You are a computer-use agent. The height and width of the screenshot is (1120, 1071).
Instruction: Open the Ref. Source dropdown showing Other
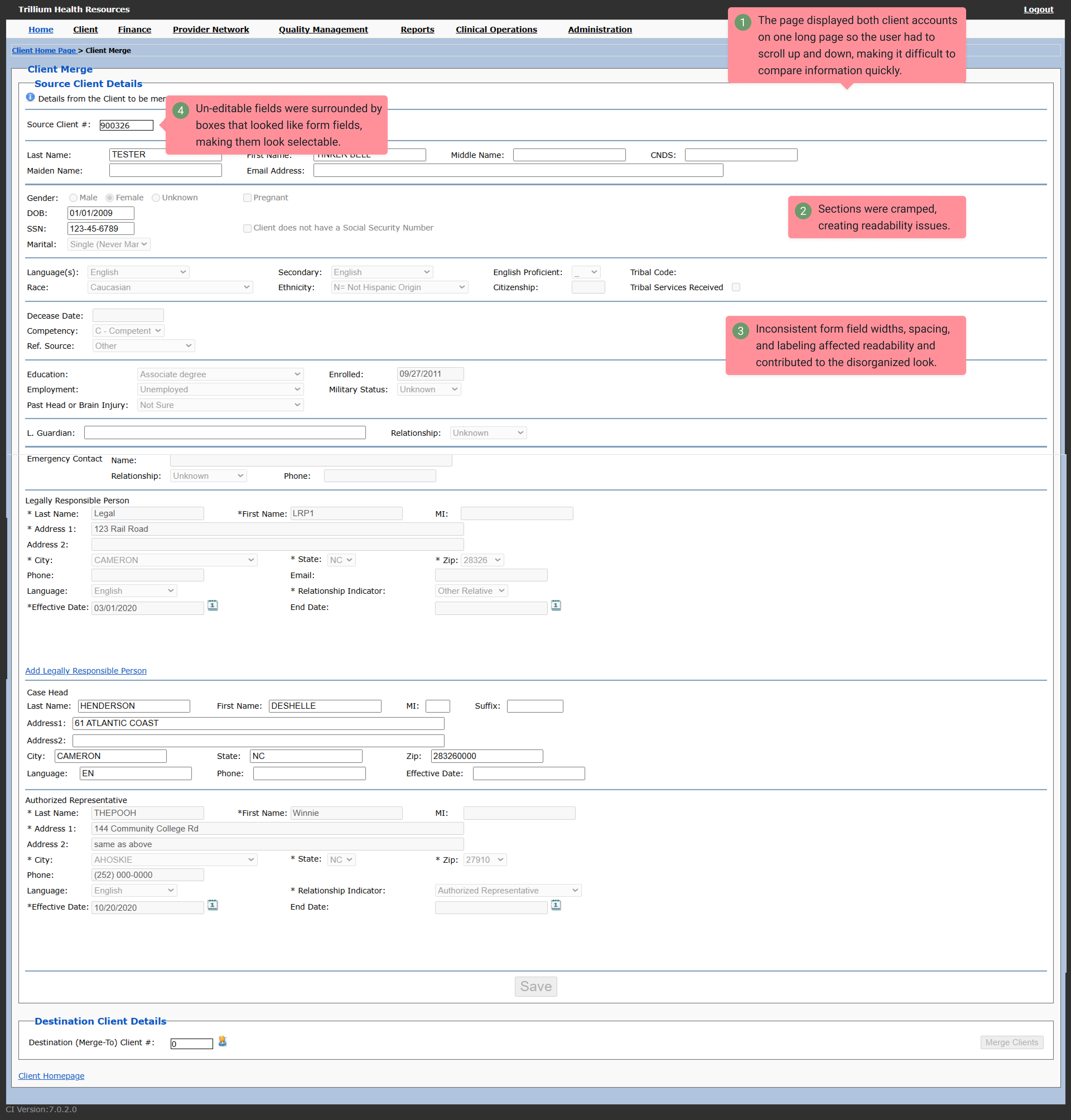coord(143,346)
